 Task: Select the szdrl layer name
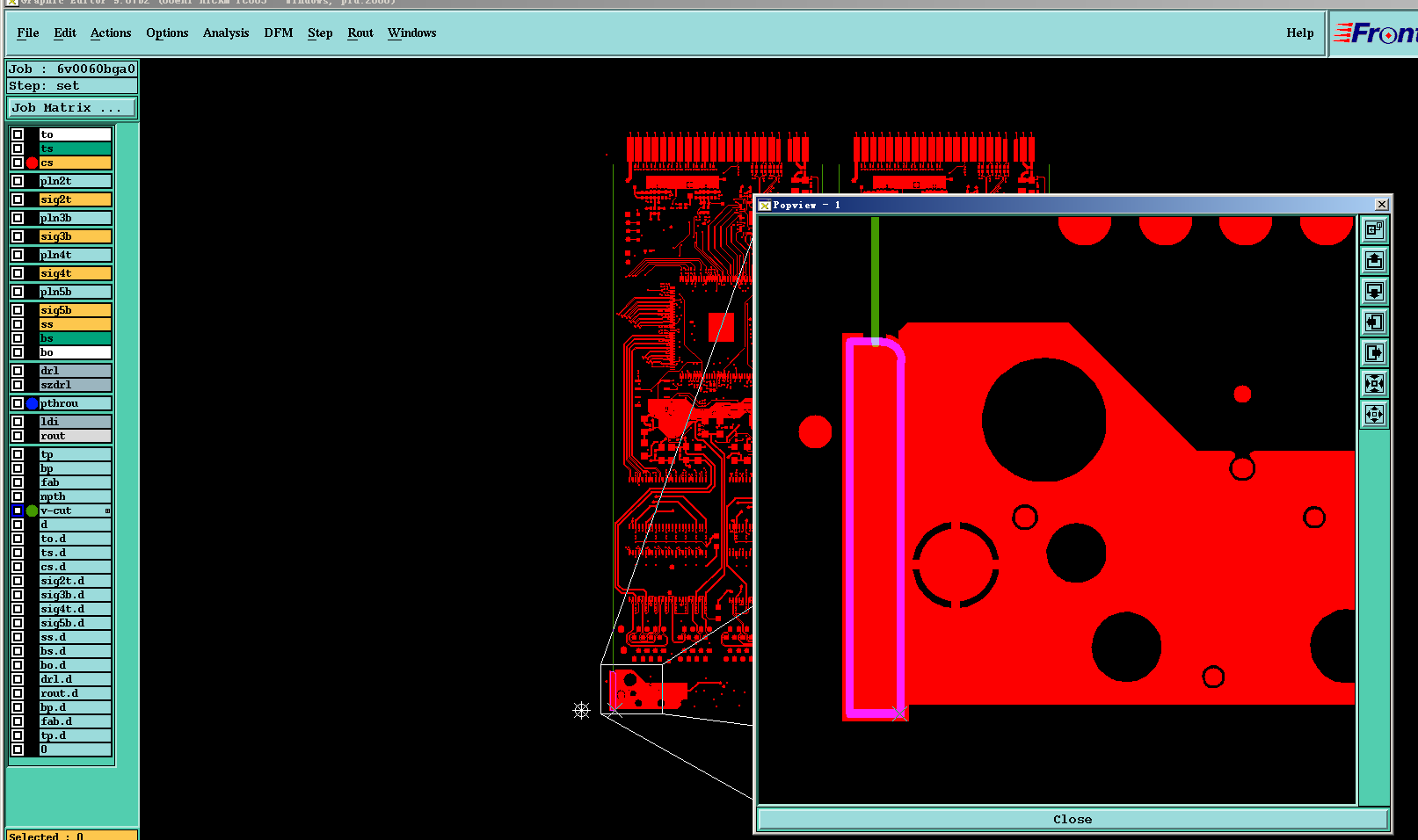[x=76, y=385]
